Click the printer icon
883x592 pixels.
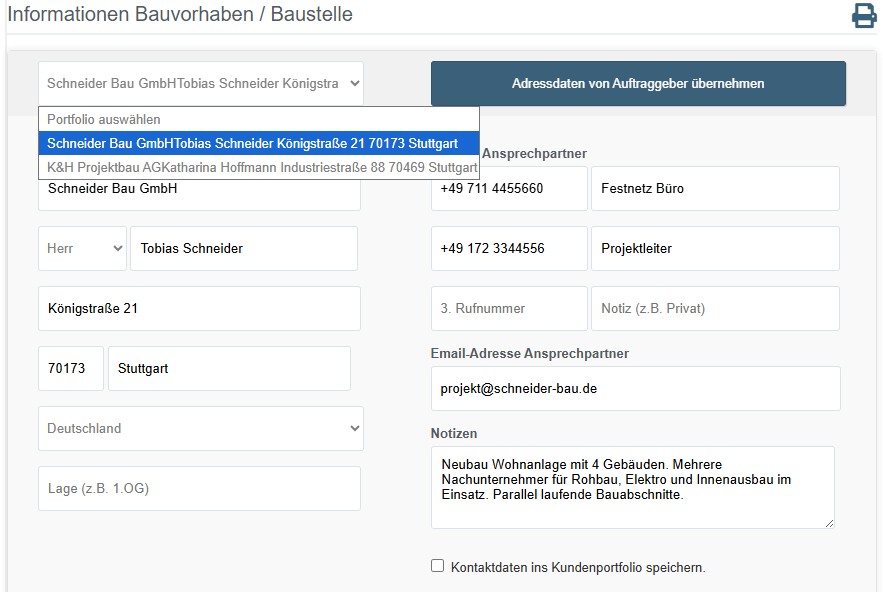(864, 16)
